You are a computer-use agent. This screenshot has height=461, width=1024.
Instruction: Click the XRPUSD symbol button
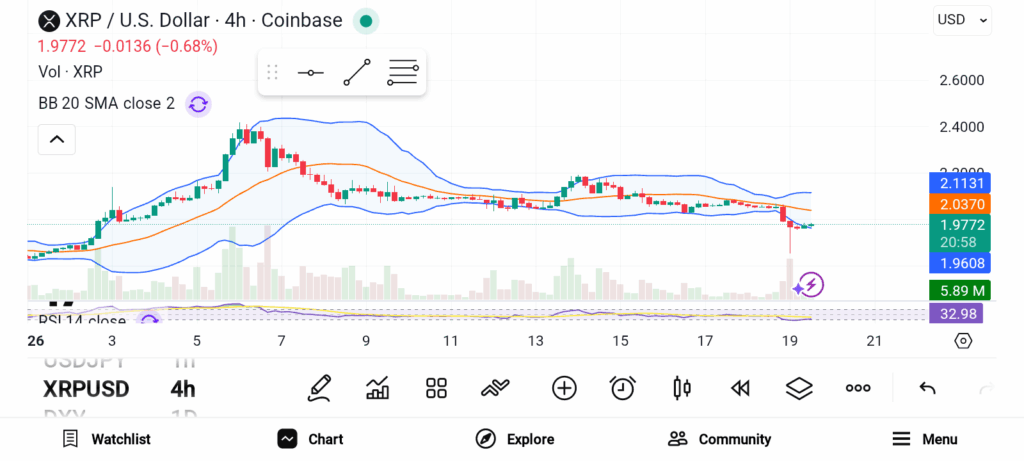point(86,389)
